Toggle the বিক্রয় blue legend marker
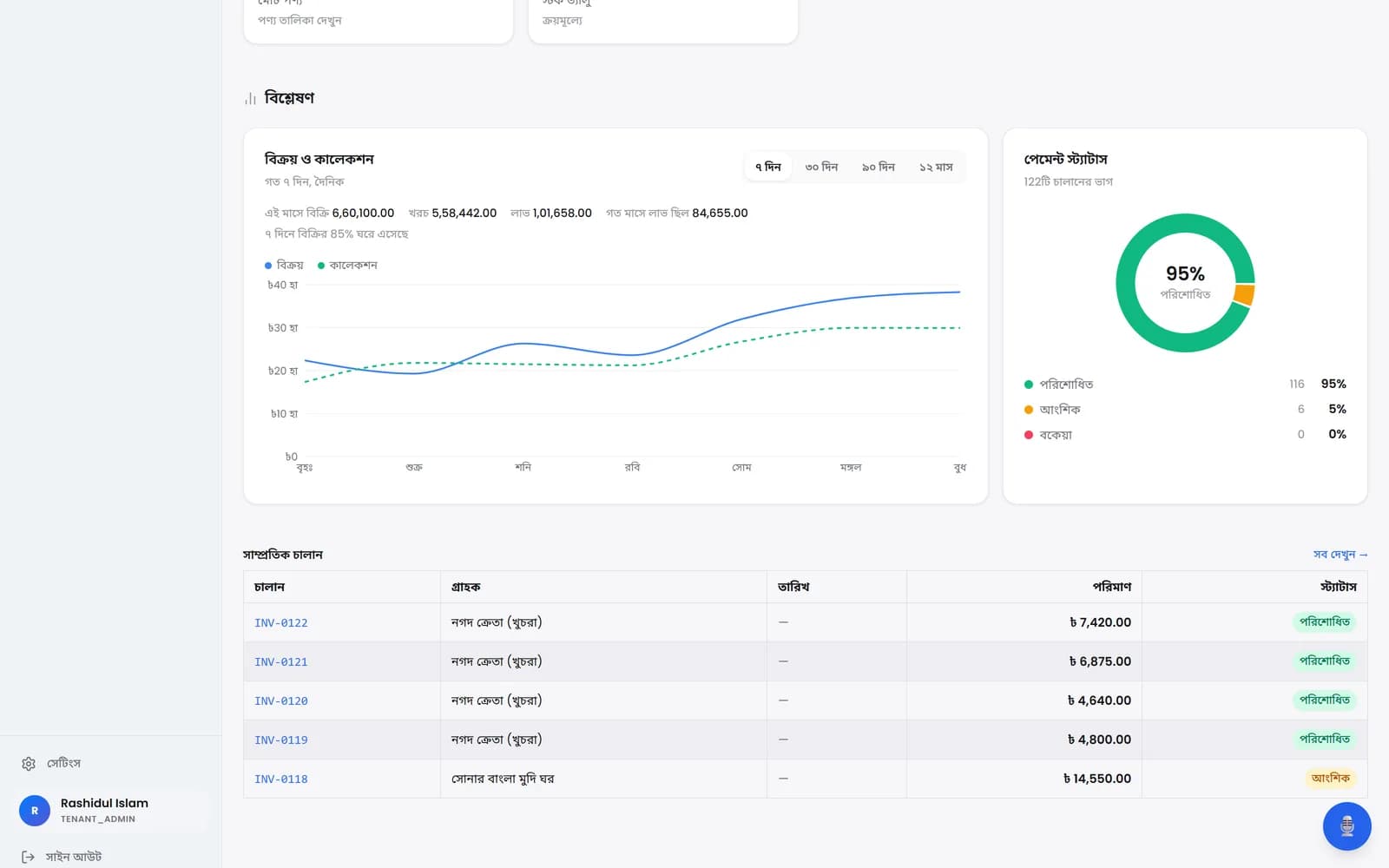Screen dimensions: 1389x868 (268, 266)
